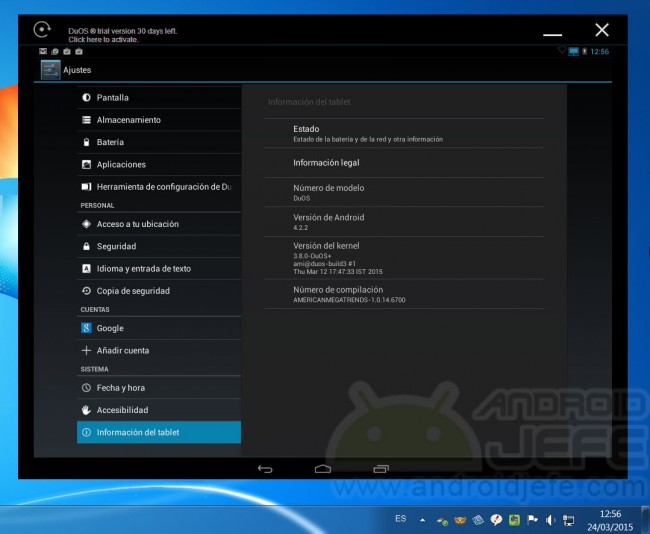This screenshot has width=650, height=534.
Task: Tap Número de compilación entry
Action: click(404, 294)
